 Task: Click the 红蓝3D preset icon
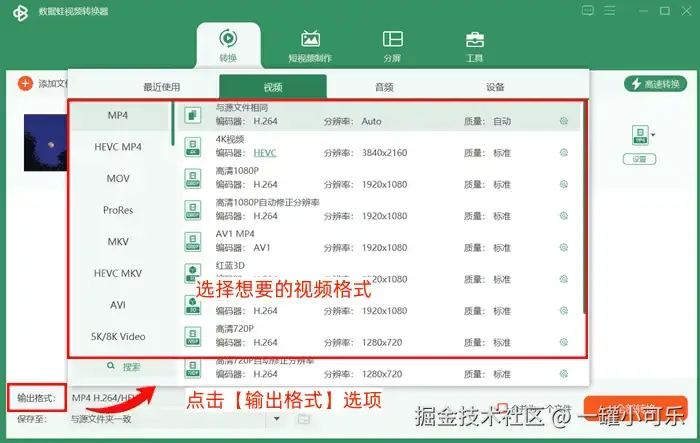[193, 273]
